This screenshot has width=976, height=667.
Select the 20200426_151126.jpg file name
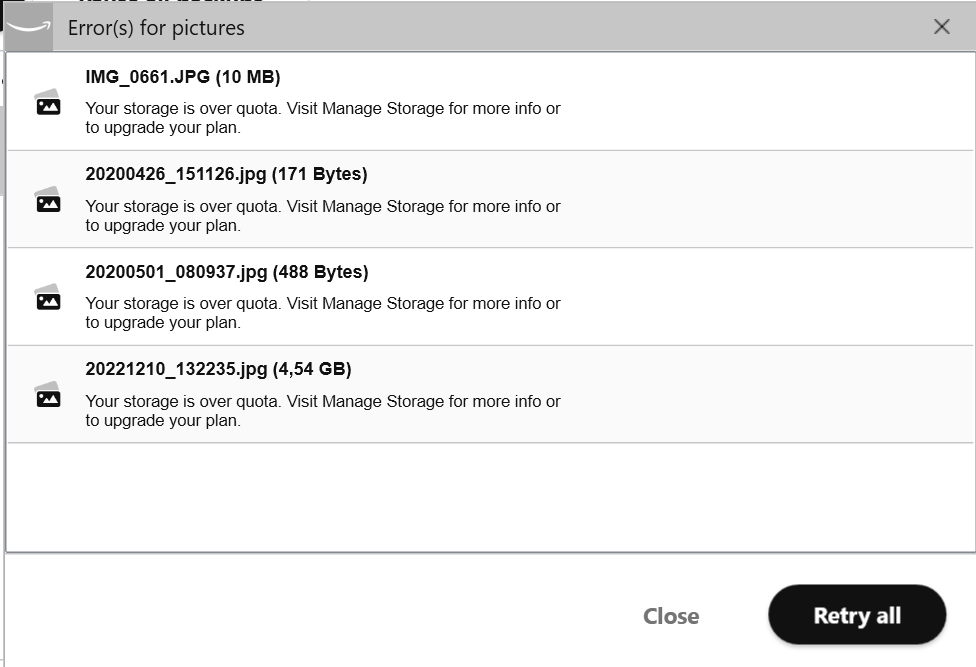coord(176,174)
